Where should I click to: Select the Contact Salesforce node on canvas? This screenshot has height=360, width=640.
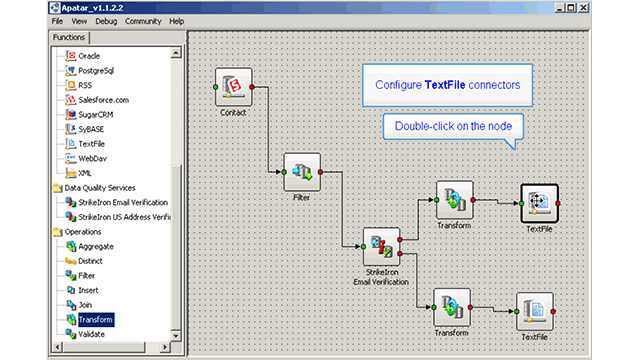tap(233, 87)
